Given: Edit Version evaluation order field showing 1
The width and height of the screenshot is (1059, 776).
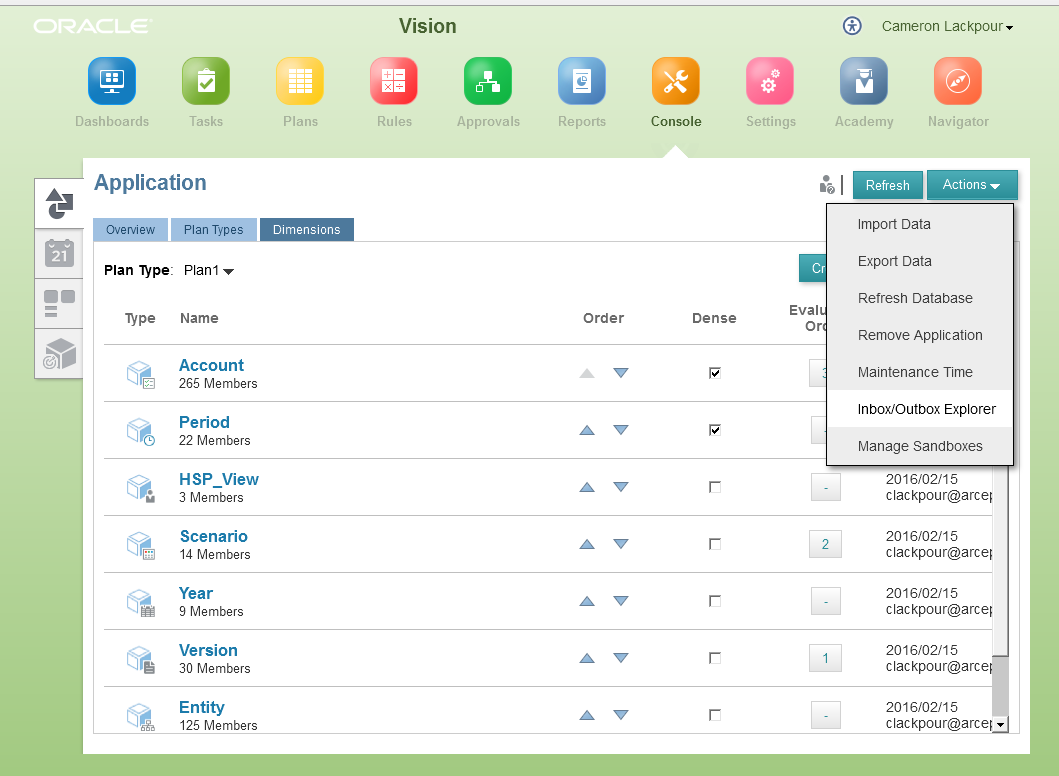Looking at the screenshot, I should click(825, 658).
